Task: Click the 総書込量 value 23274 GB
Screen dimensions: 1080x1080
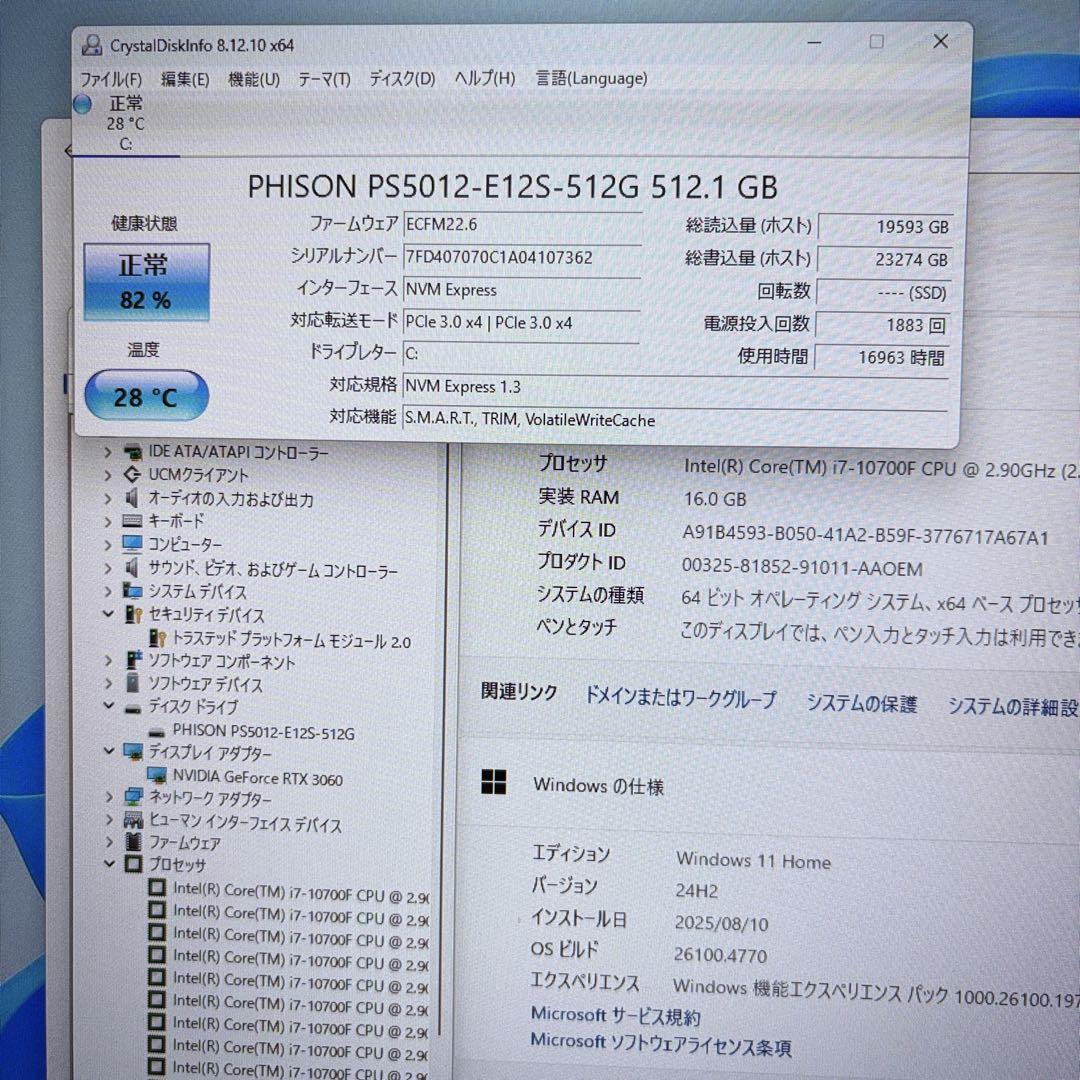Action: (x=884, y=260)
